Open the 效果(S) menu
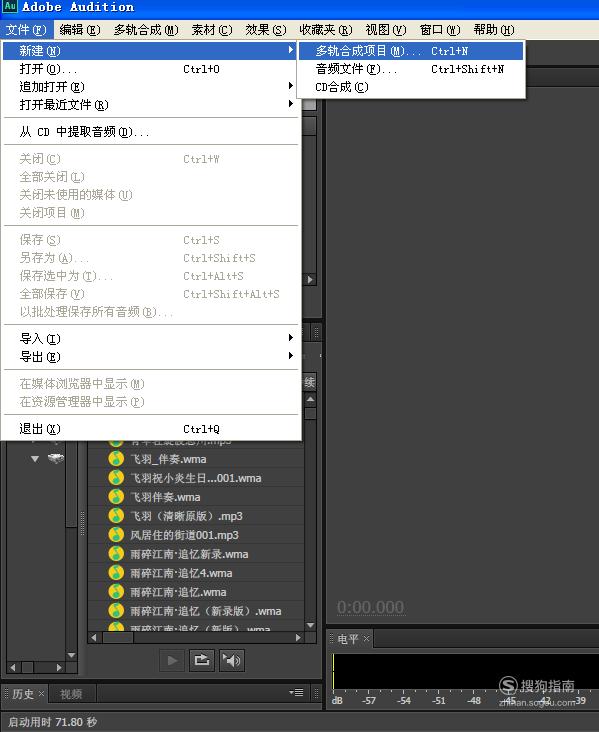Screen dimensions: 599x732 click(x=266, y=30)
